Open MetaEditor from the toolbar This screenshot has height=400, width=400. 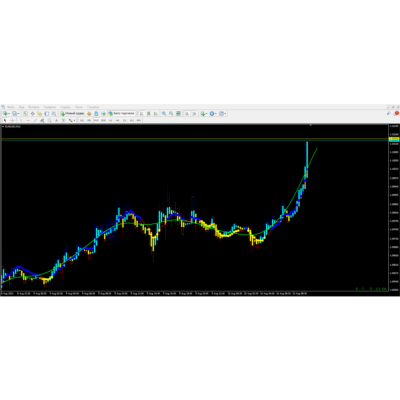[x=89, y=114]
